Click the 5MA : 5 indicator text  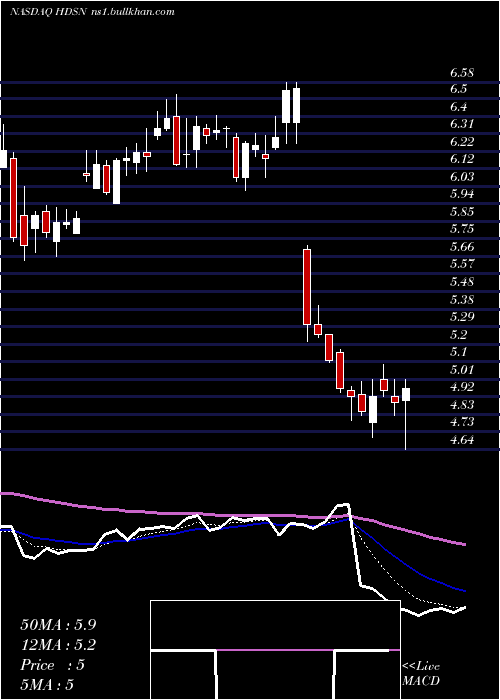46,685
